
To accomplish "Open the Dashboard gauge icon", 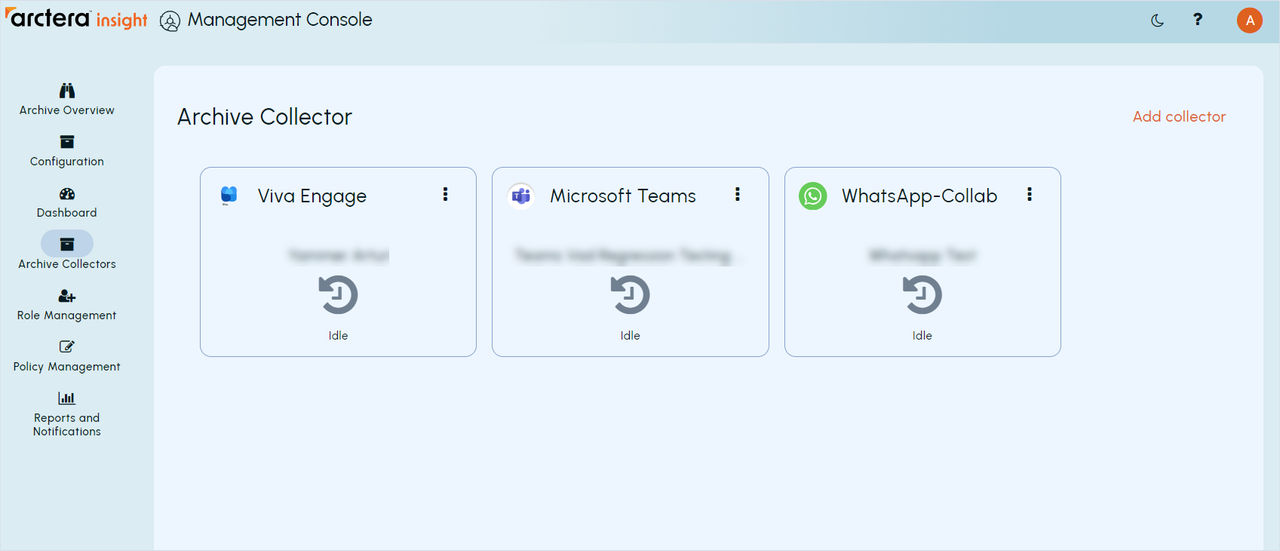I will pos(67,194).
